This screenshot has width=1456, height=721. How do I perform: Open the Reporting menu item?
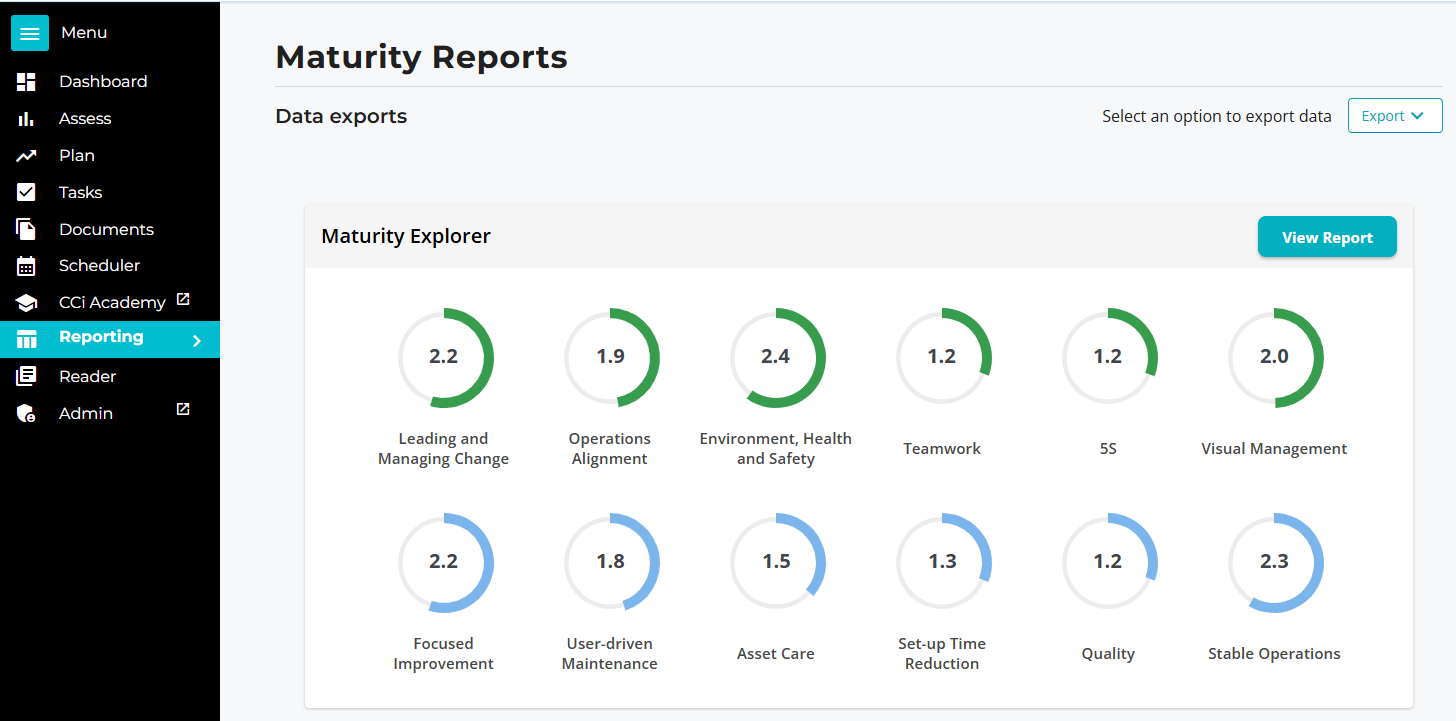click(101, 337)
